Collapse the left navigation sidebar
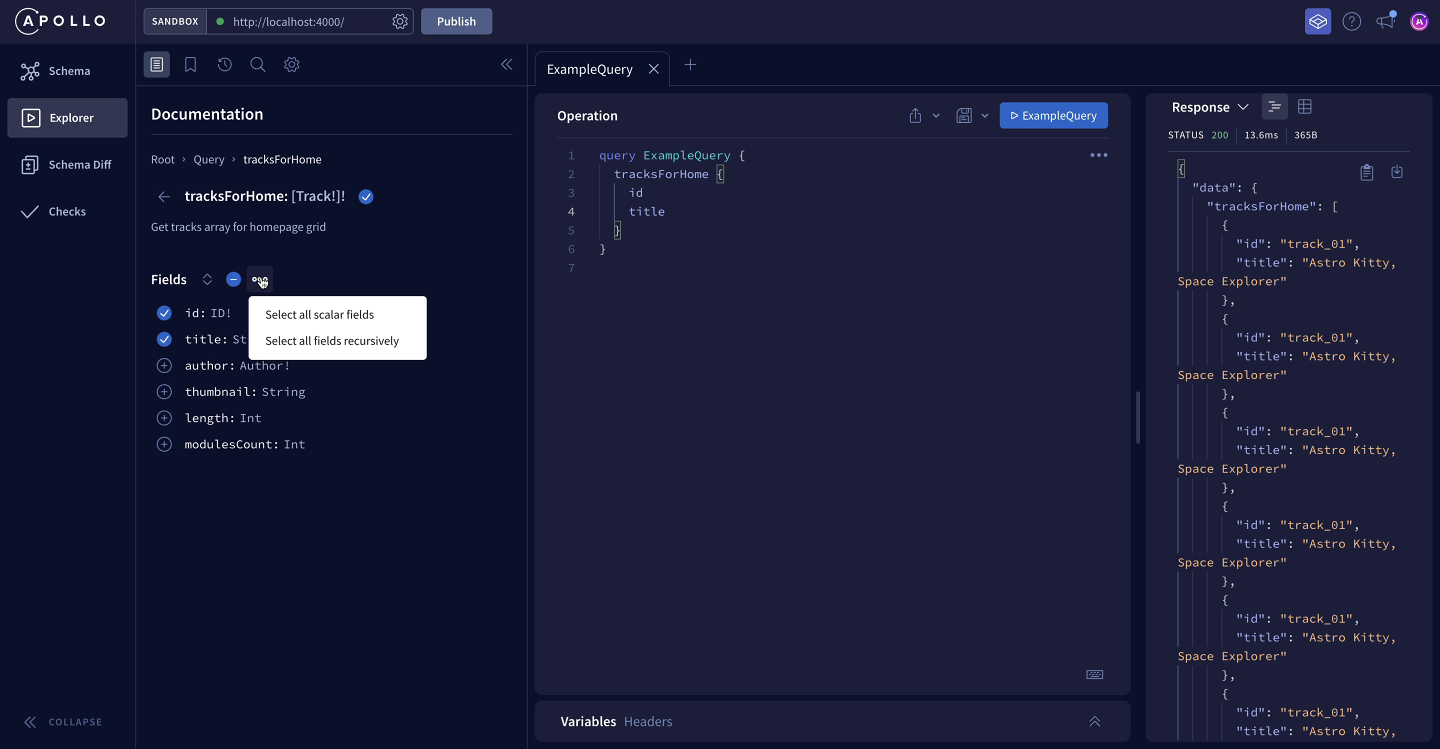This screenshot has height=749, width=1440. [63, 722]
